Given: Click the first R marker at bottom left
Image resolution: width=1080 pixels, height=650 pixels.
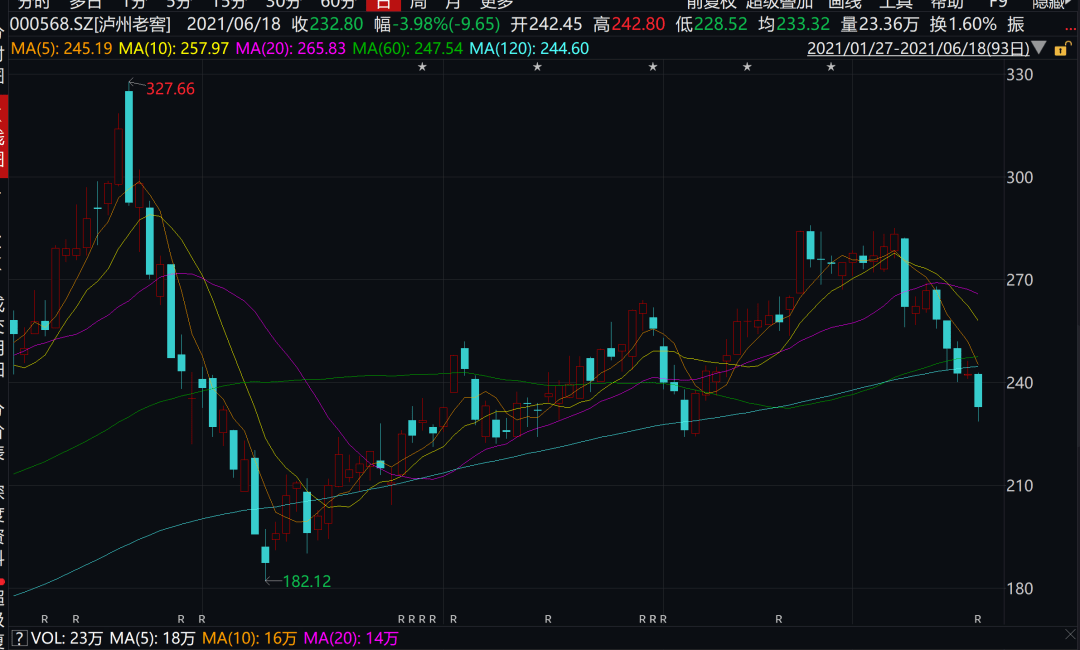Looking at the screenshot, I should click(x=44, y=620).
